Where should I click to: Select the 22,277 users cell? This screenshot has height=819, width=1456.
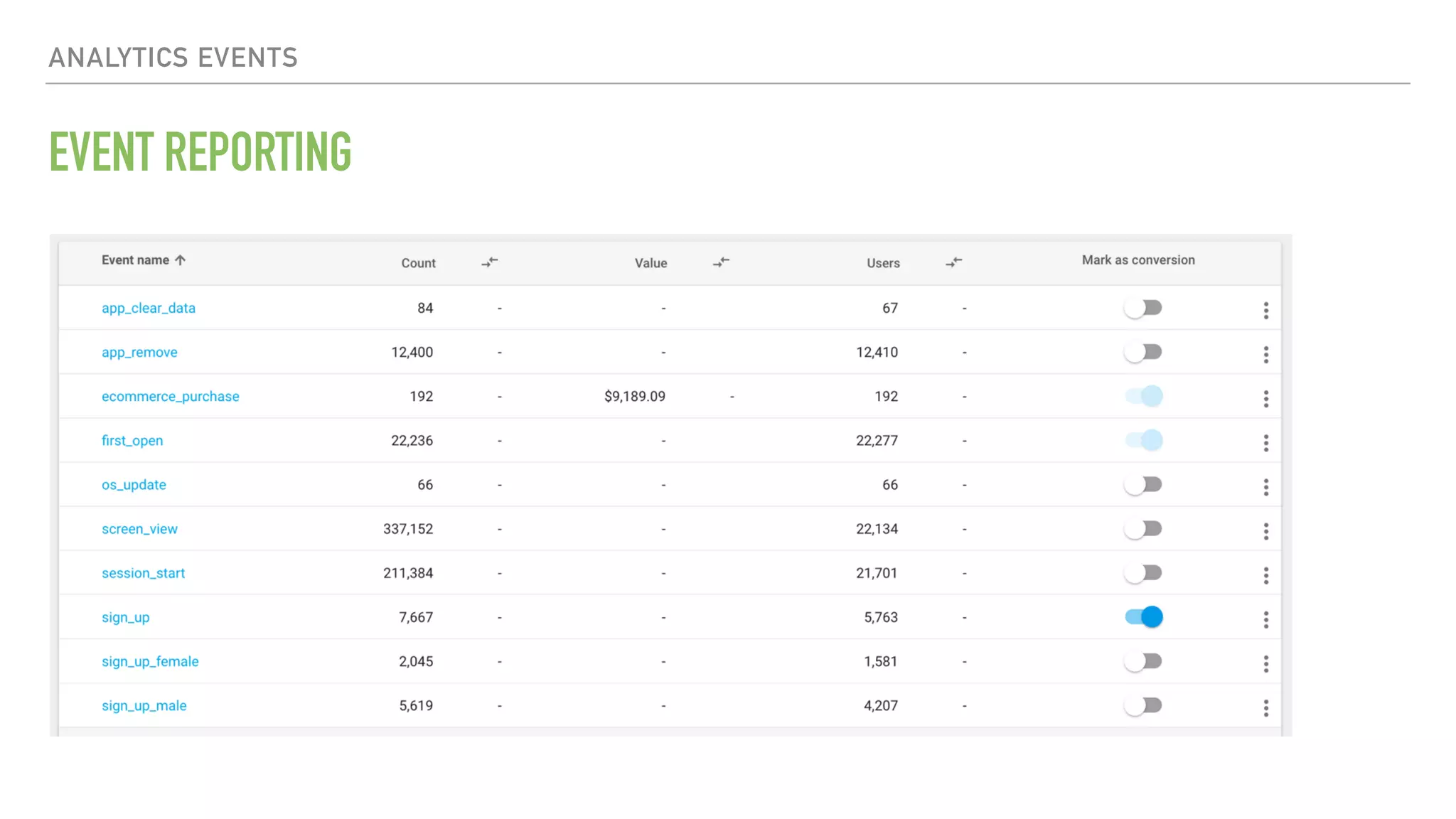pos(877,441)
